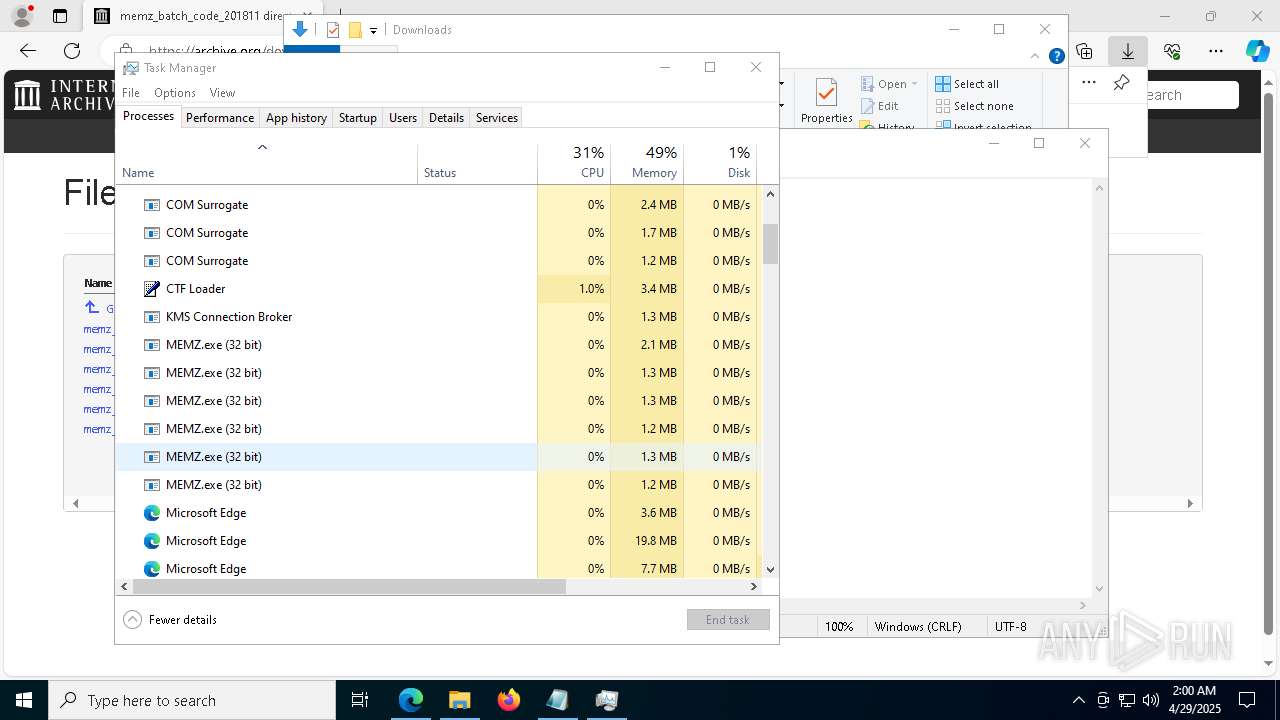The height and width of the screenshot is (720, 1280).
Task: Sort processes by CPU column
Action: click(574, 164)
